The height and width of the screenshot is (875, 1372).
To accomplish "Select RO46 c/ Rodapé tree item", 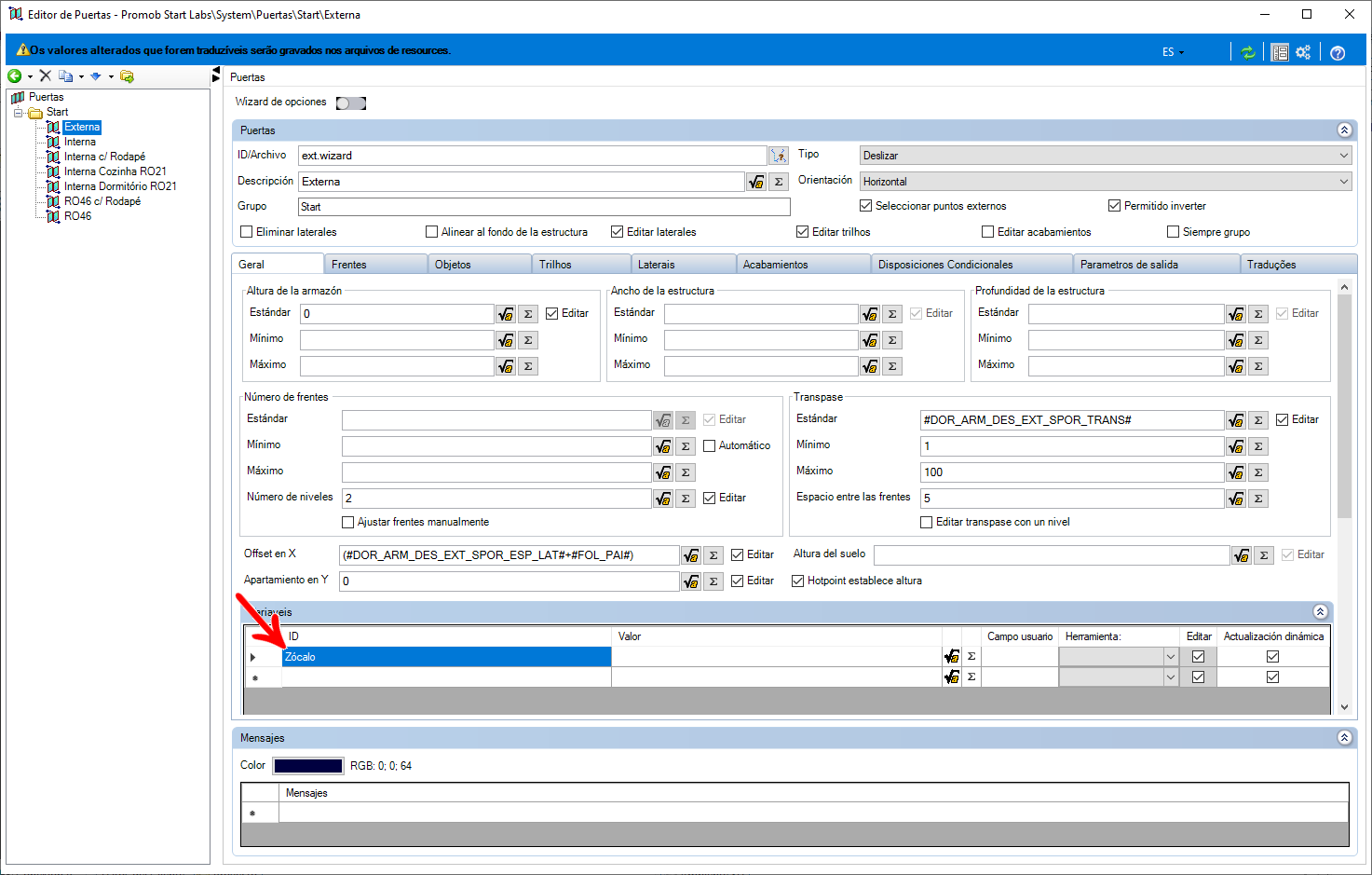I will tap(102, 201).
